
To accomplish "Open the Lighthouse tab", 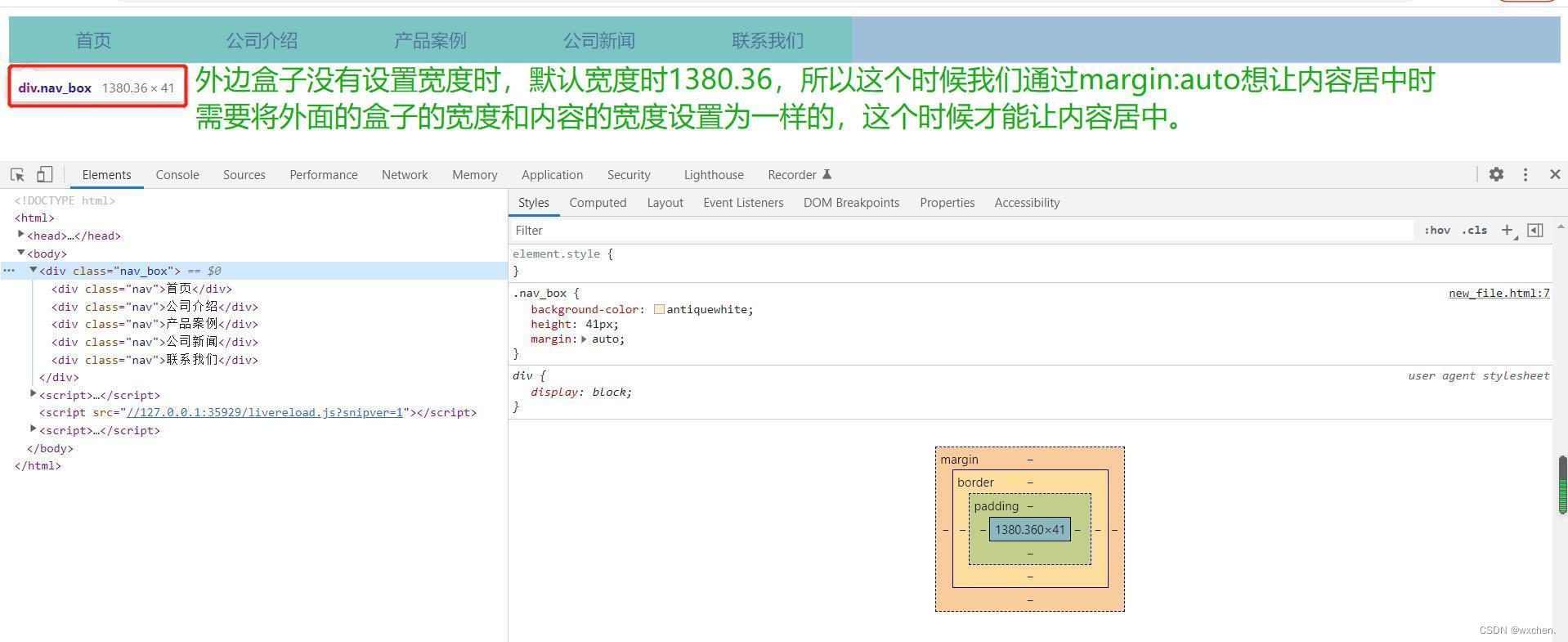I will (714, 175).
